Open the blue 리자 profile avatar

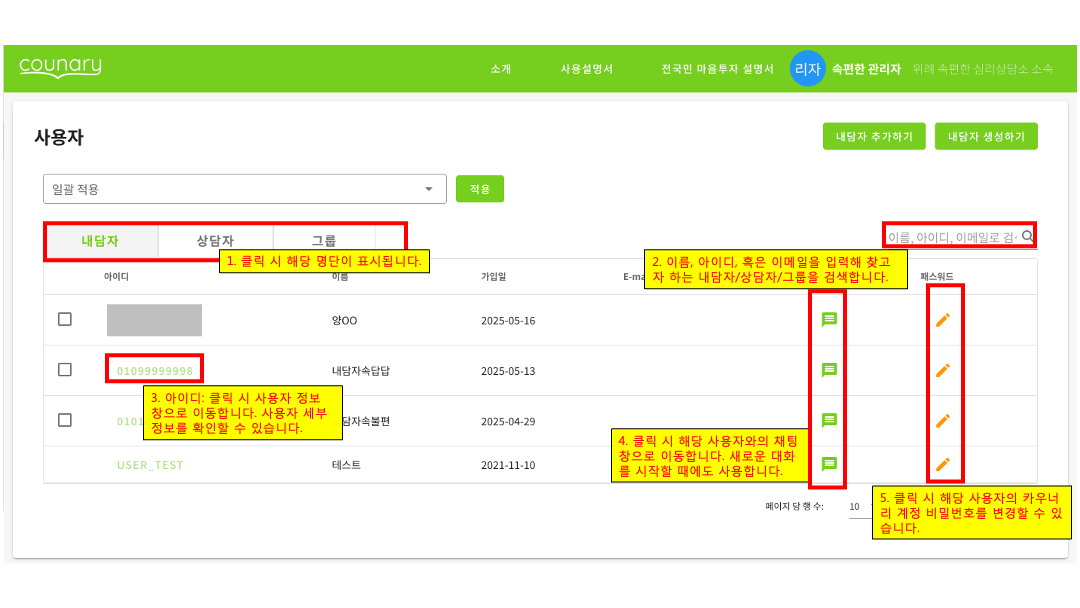coord(807,68)
